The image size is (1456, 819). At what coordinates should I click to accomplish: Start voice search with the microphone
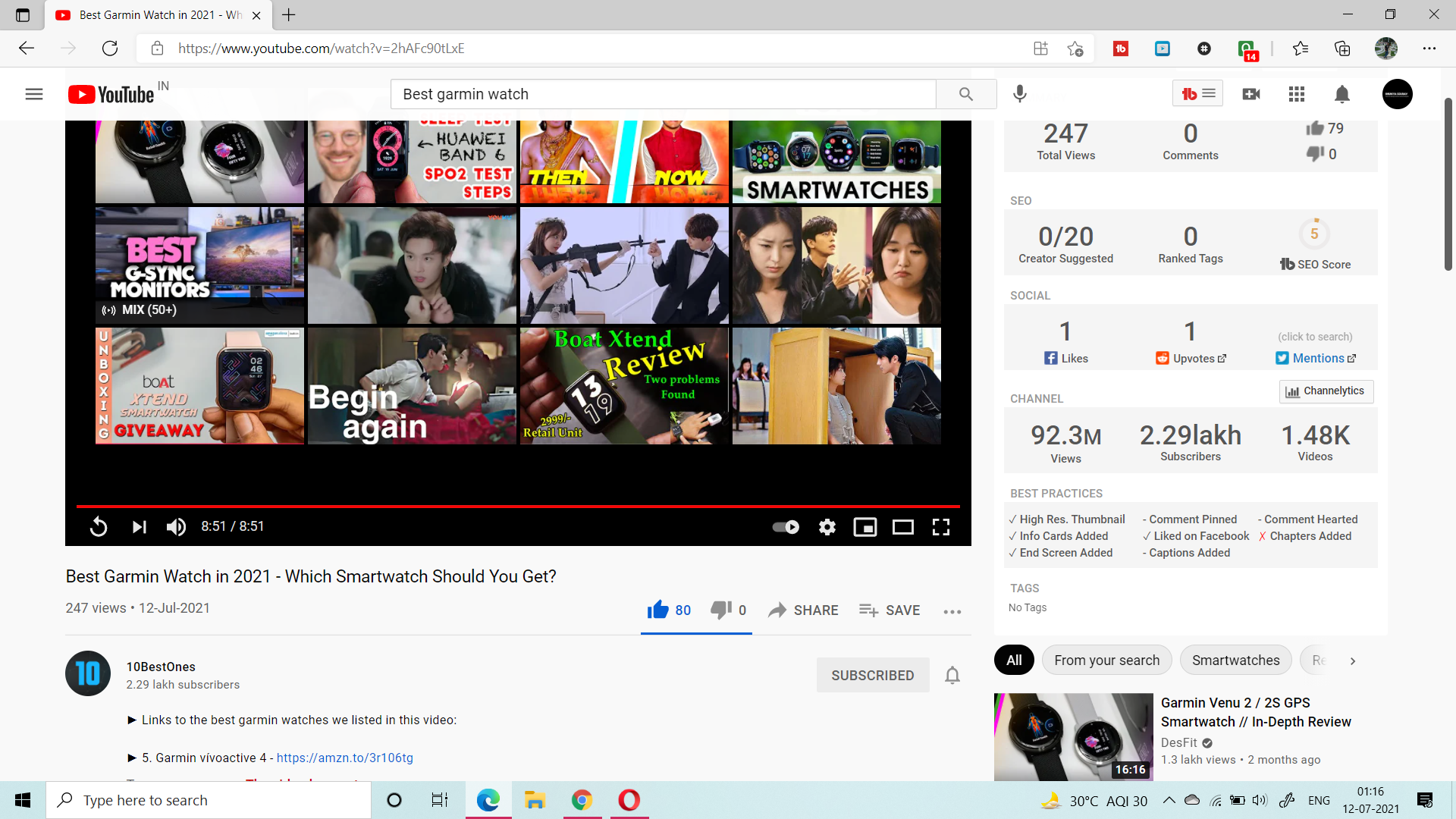click(1020, 94)
